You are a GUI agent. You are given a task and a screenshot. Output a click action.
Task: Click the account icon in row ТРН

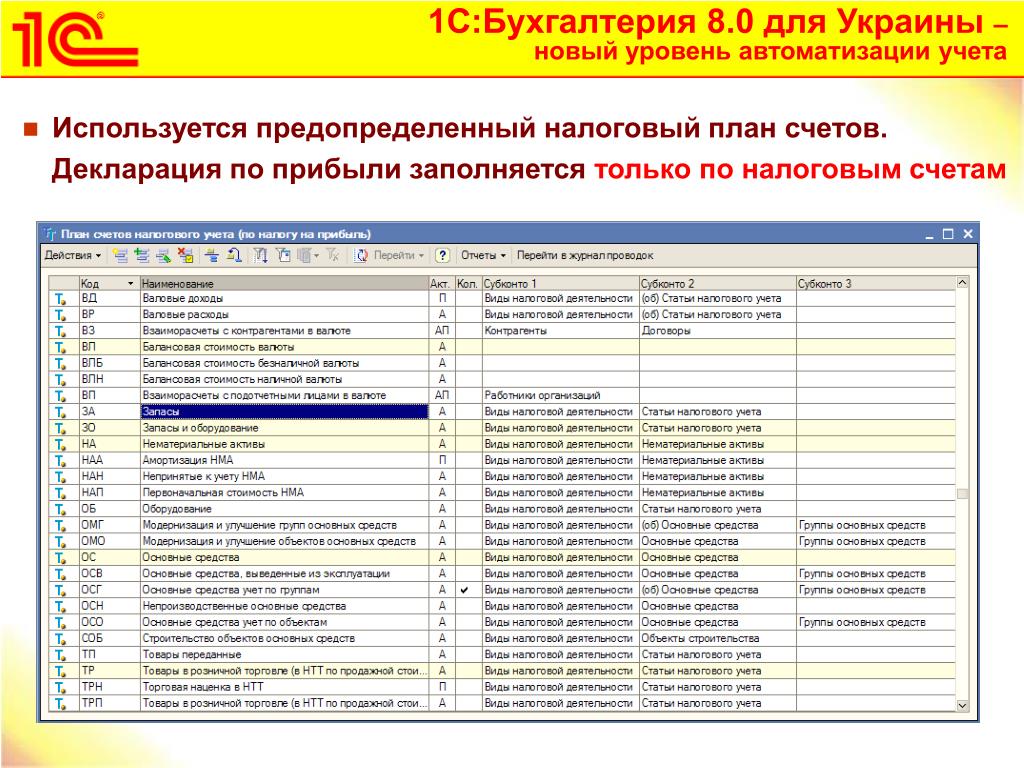60,688
